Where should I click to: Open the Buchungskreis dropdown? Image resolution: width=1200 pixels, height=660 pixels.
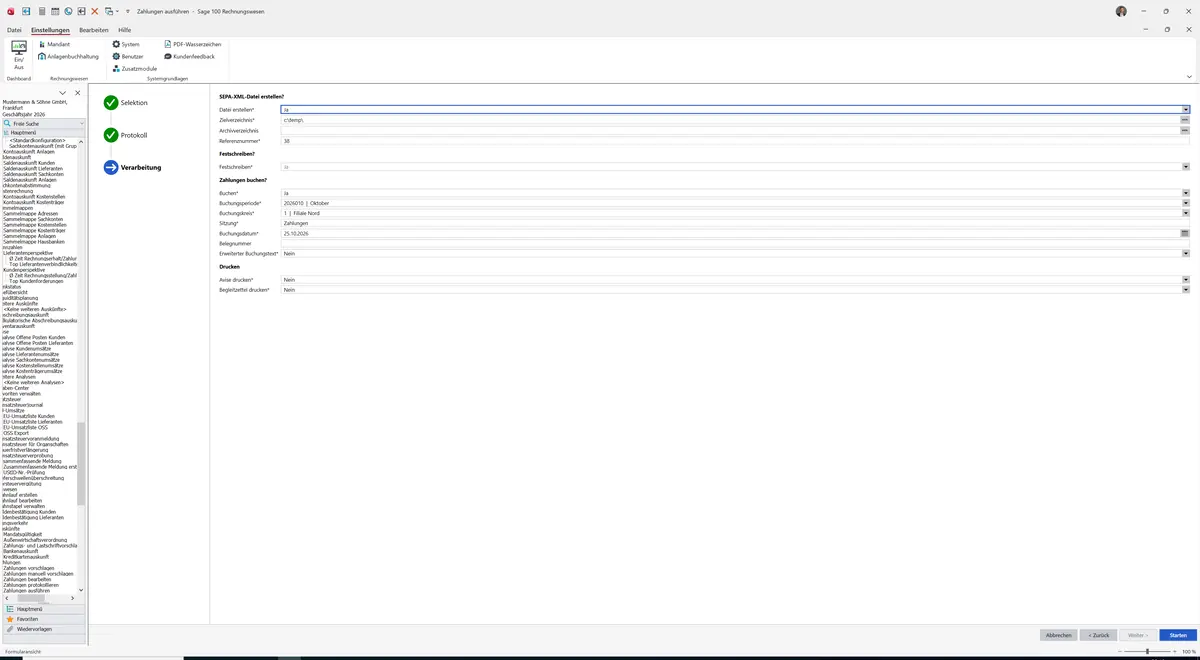point(1186,213)
